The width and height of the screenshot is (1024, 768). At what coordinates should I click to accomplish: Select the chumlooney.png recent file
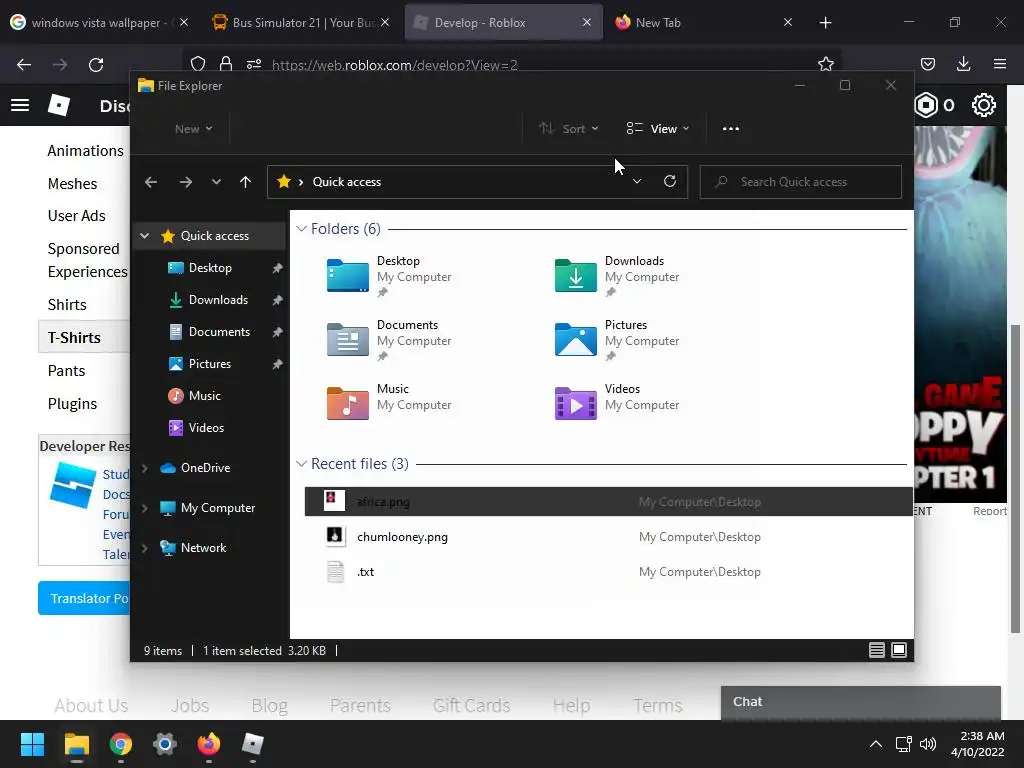[x=609, y=537]
